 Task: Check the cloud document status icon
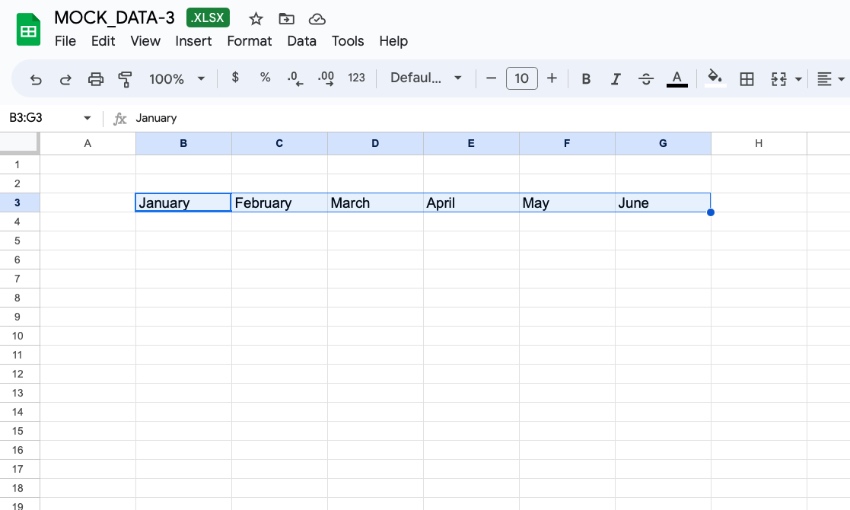point(317,20)
